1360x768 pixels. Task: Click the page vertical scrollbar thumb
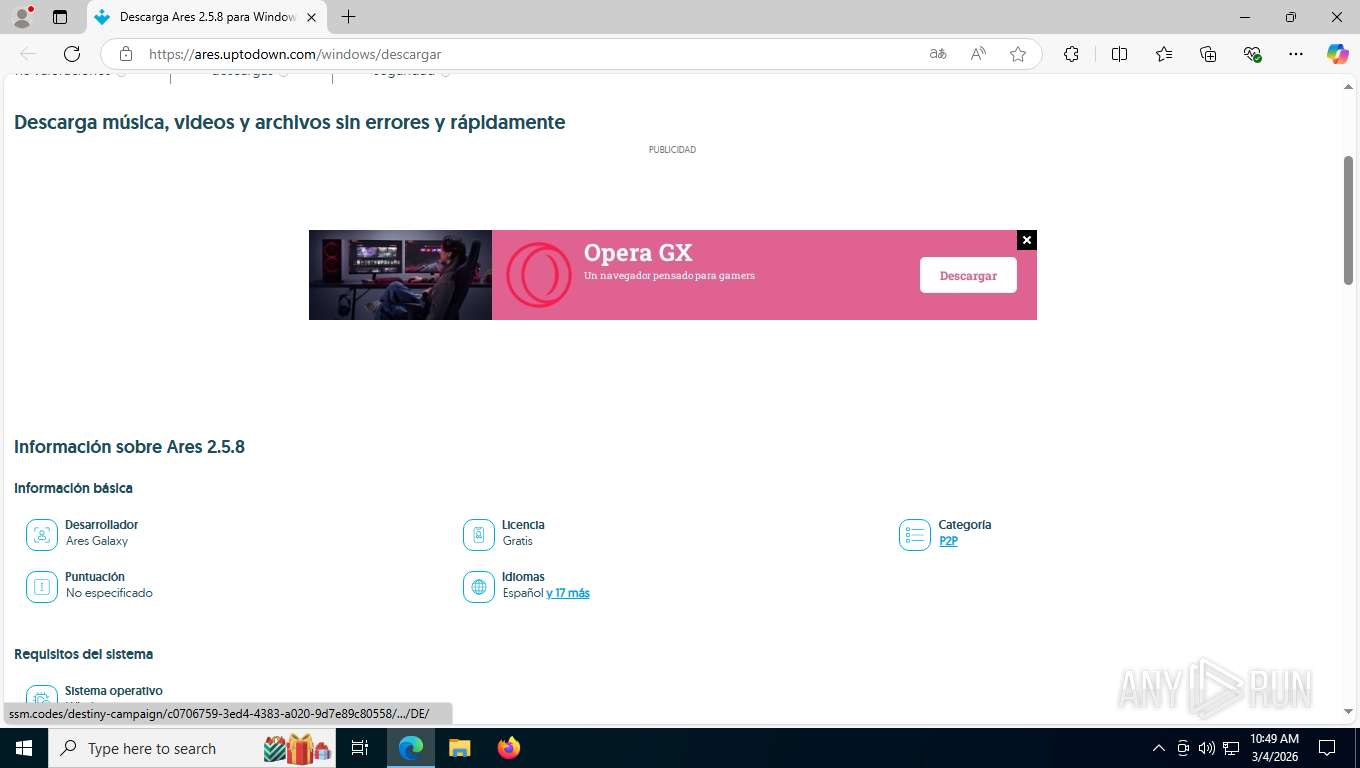pos(1348,220)
